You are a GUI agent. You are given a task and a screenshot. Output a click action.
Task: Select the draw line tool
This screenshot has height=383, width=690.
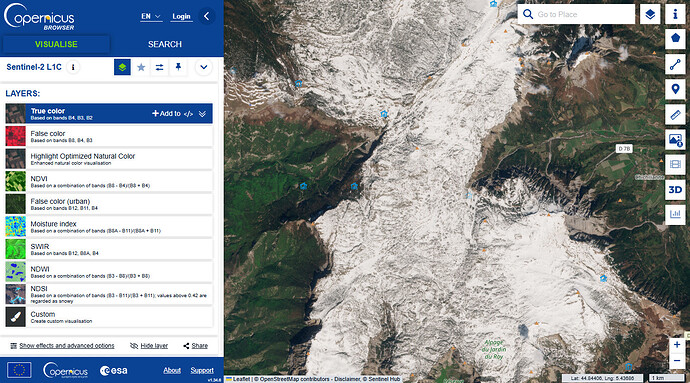[675, 64]
